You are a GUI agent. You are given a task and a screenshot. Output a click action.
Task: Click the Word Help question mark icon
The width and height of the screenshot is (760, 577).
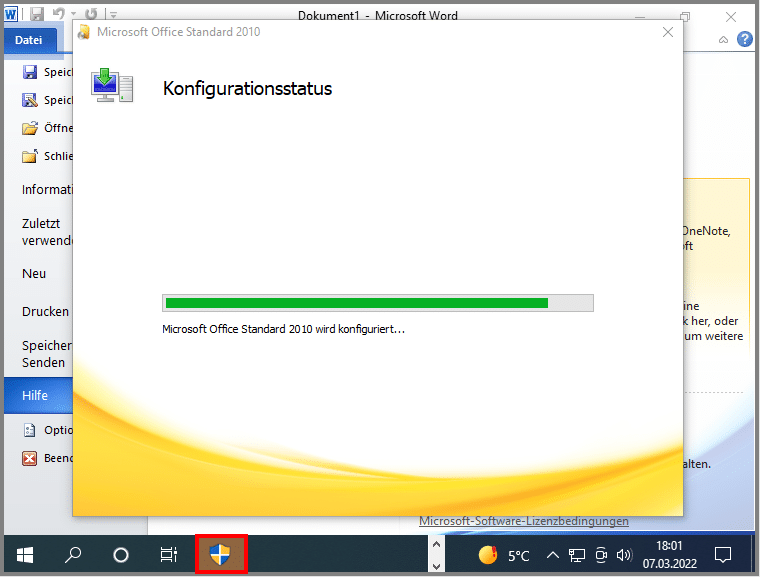click(x=745, y=40)
